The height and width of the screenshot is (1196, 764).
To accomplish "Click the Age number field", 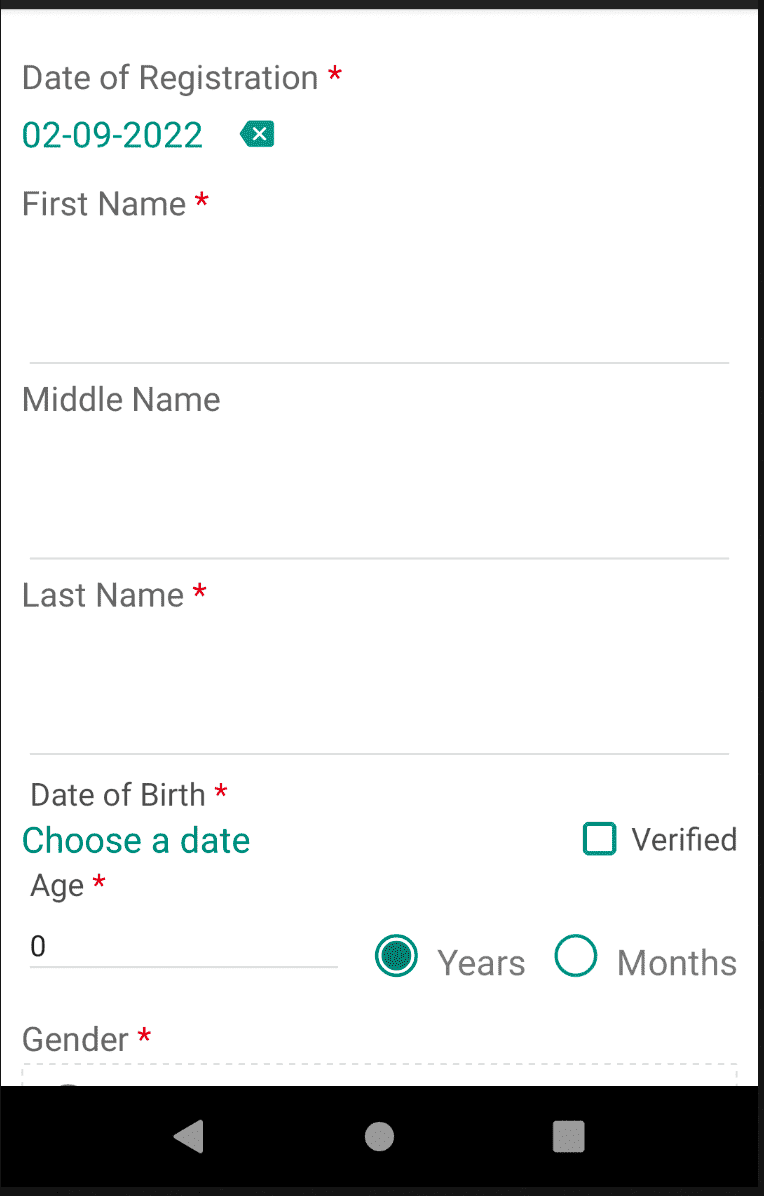I will click(x=183, y=947).
